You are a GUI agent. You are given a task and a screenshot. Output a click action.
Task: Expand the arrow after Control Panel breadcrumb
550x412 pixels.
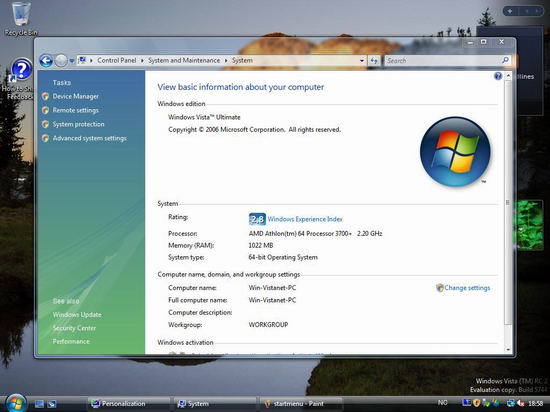tap(142, 61)
